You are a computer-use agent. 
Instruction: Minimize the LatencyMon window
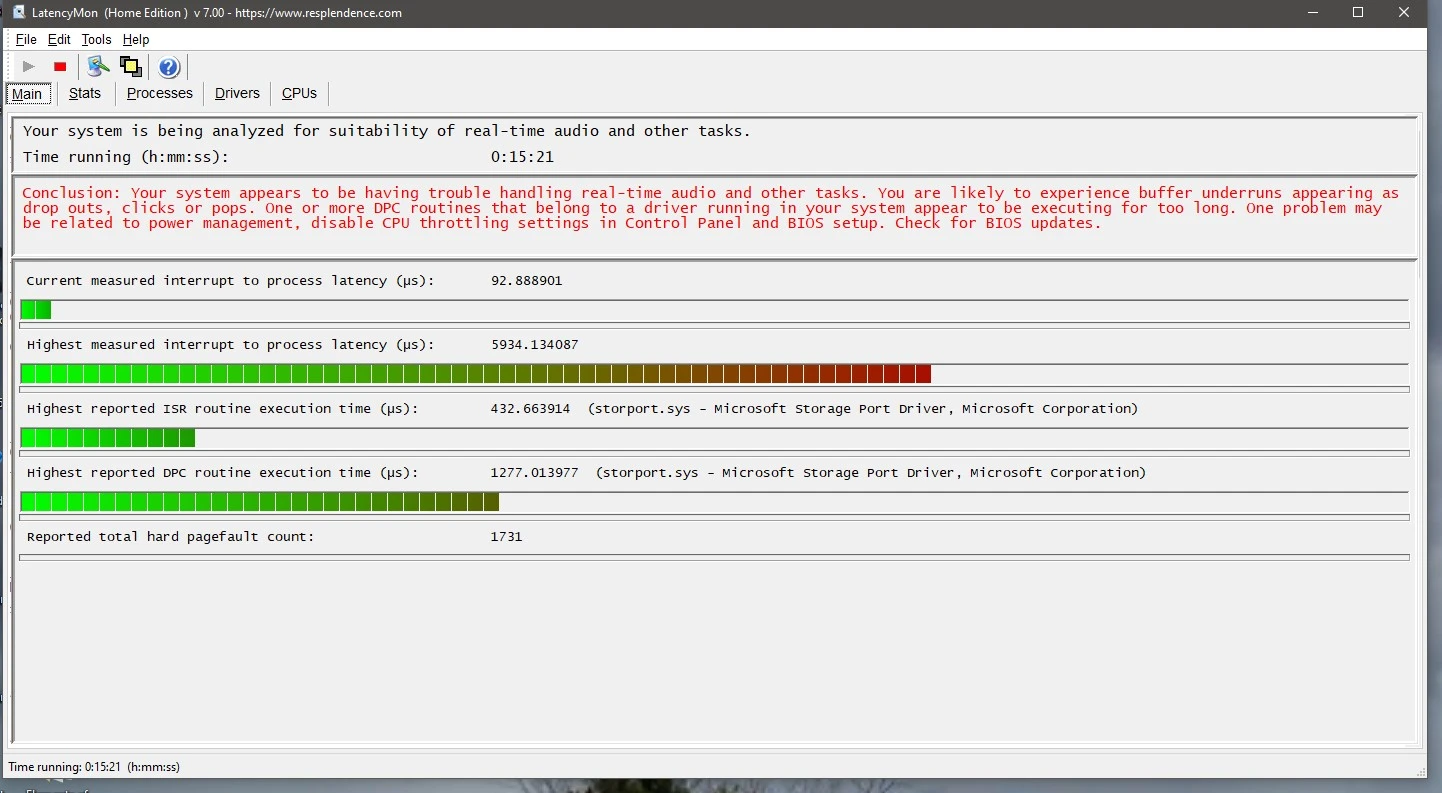pyautogui.click(x=1312, y=13)
